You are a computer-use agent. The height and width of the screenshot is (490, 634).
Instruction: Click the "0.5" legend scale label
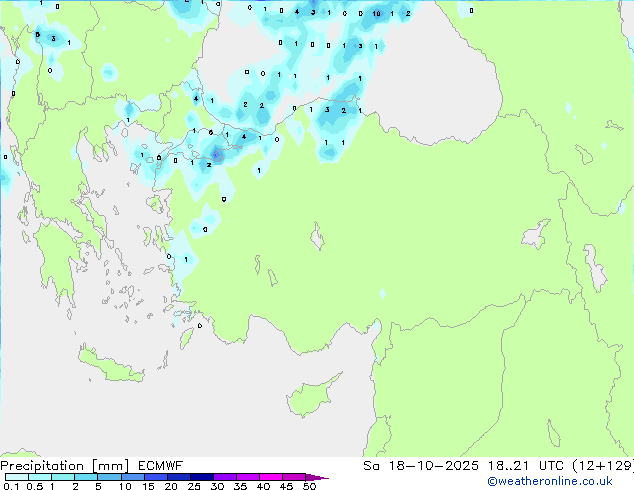[35, 486]
